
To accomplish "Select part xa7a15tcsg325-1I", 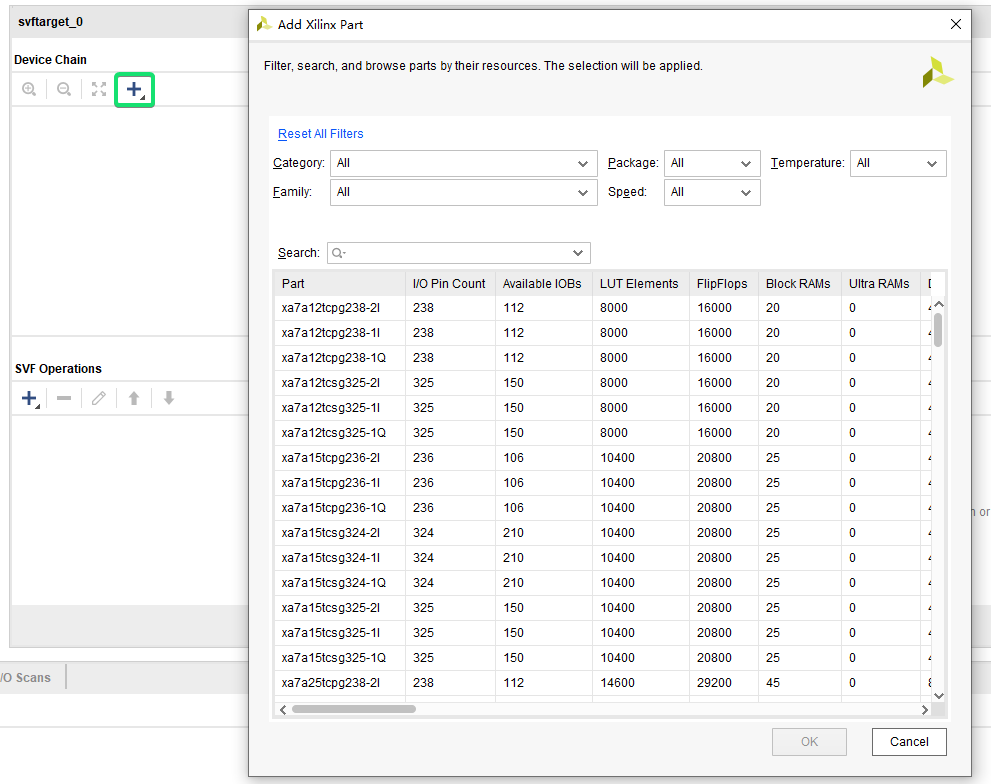I will click(602, 633).
